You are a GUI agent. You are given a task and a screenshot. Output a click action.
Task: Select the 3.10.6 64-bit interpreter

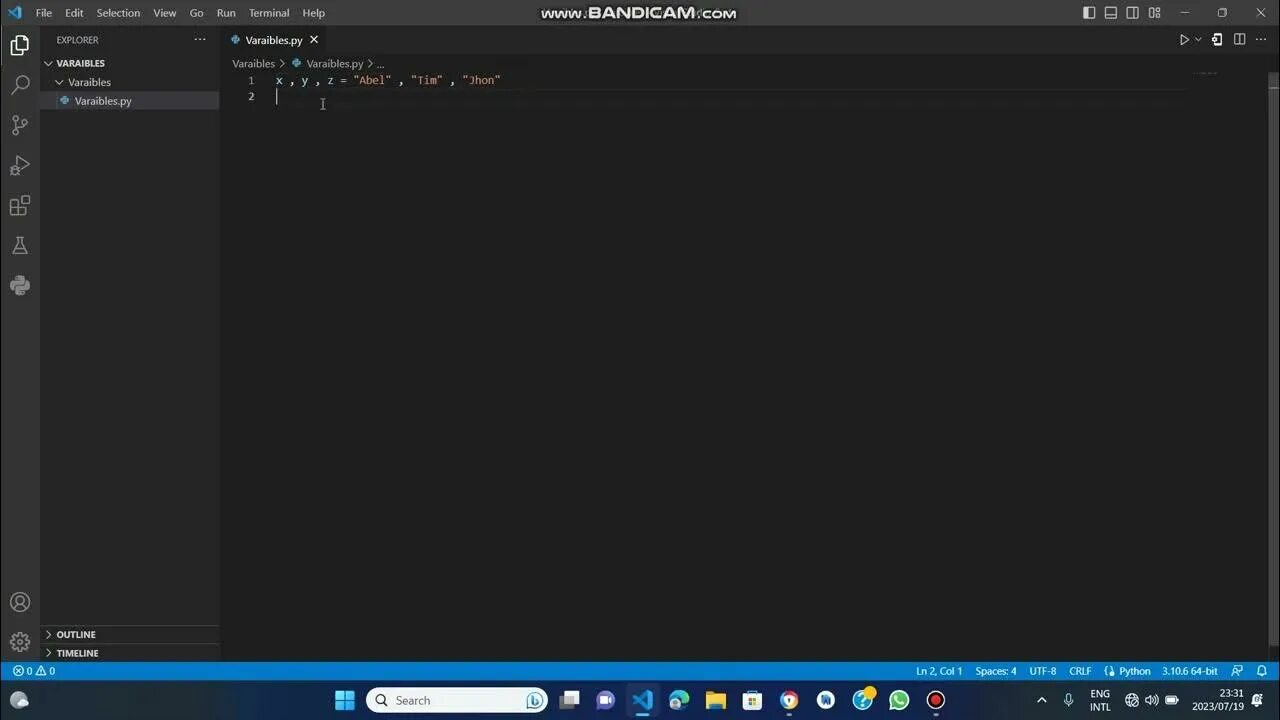tap(1190, 671)
